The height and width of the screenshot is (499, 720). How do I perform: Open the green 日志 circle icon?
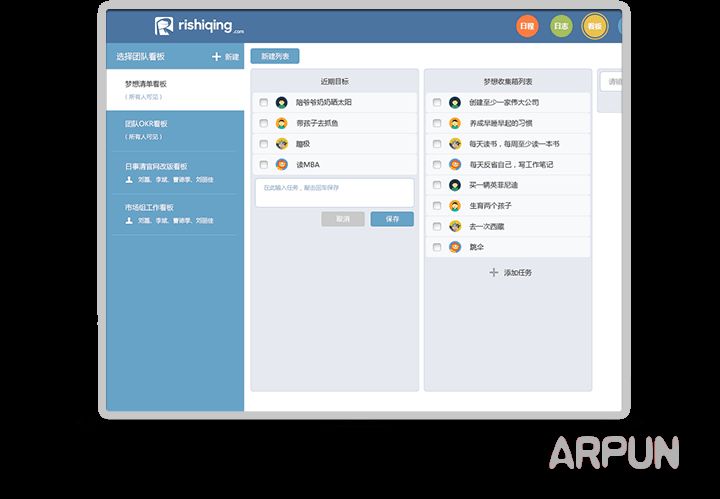(x=561, y=27)
